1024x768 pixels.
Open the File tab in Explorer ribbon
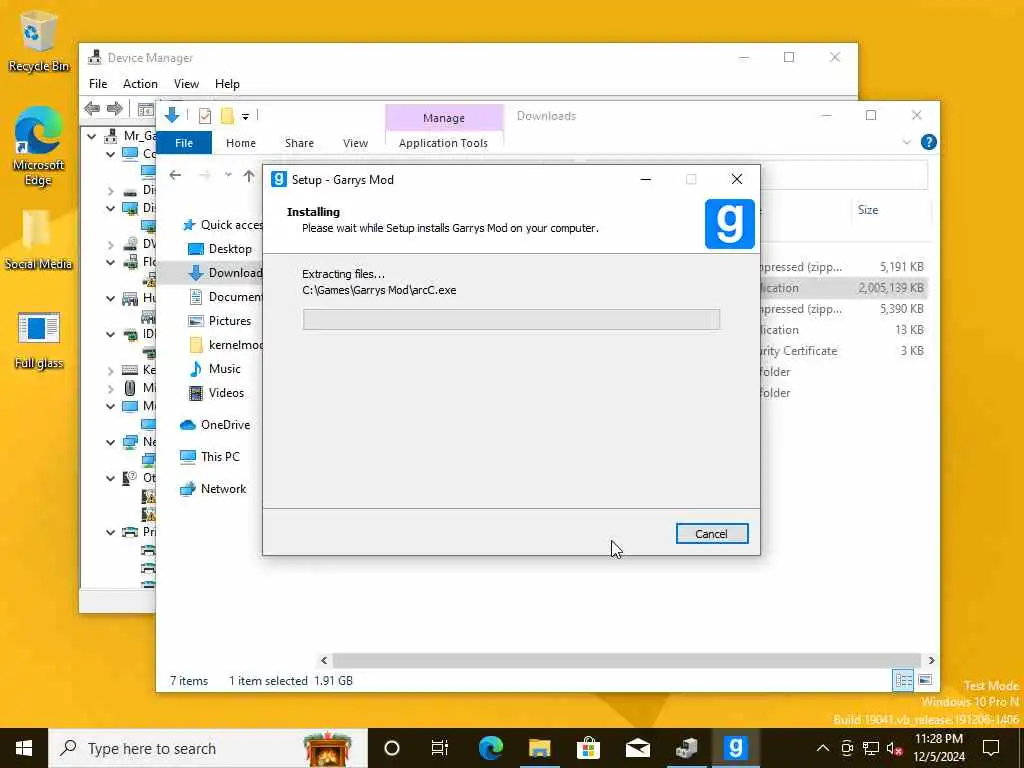click(x=184, y=142)
